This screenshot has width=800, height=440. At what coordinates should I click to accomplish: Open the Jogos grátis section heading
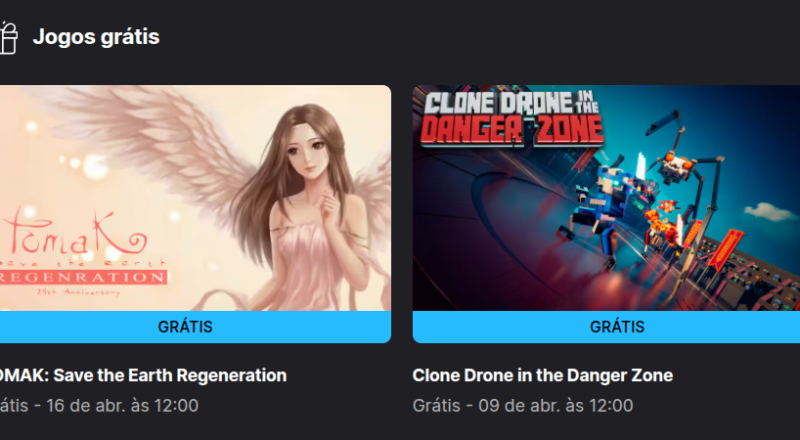(x=96, y=37)
